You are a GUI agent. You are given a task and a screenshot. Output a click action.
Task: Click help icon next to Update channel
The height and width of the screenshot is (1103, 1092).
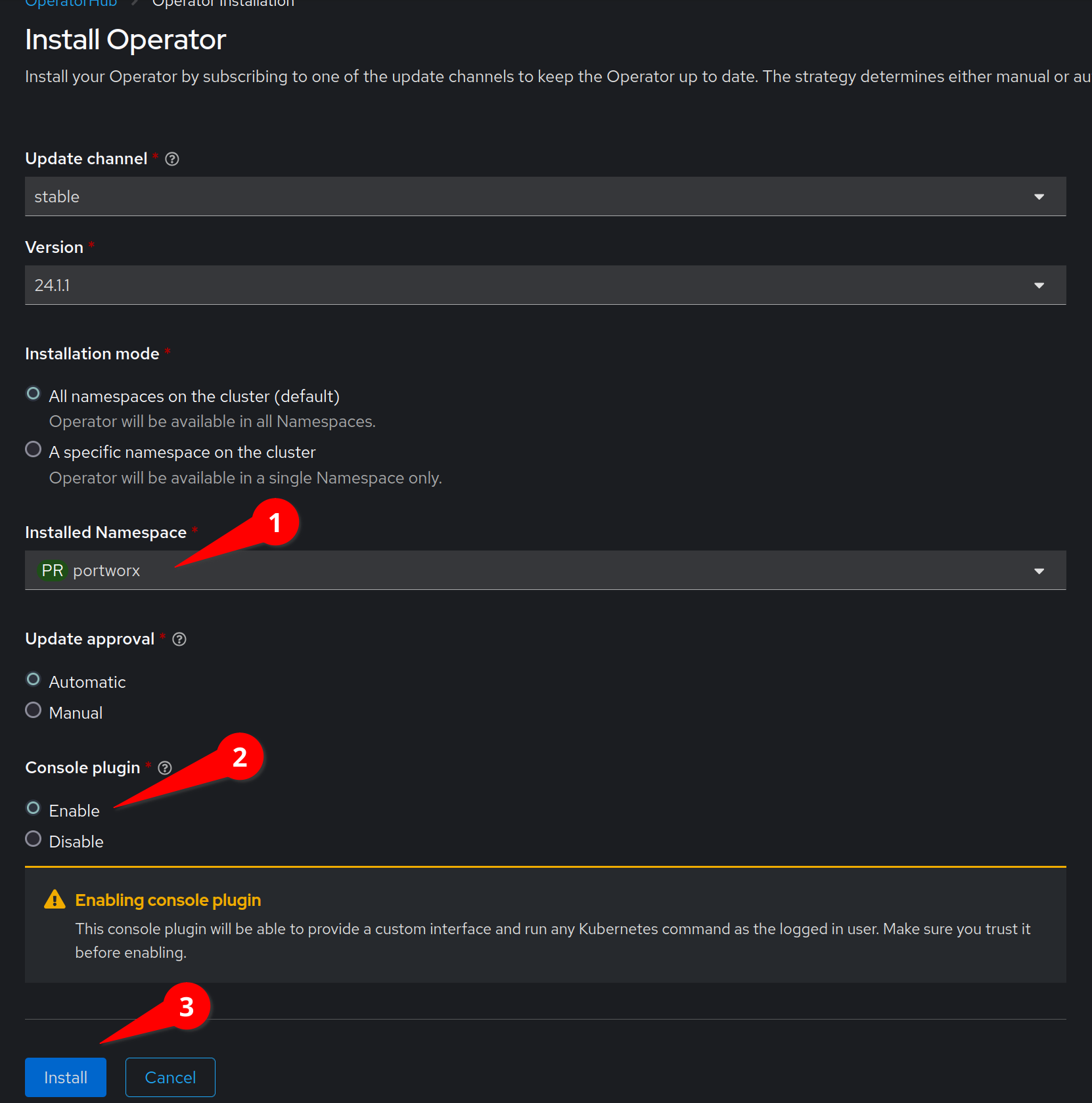click(x=172, y=159)
